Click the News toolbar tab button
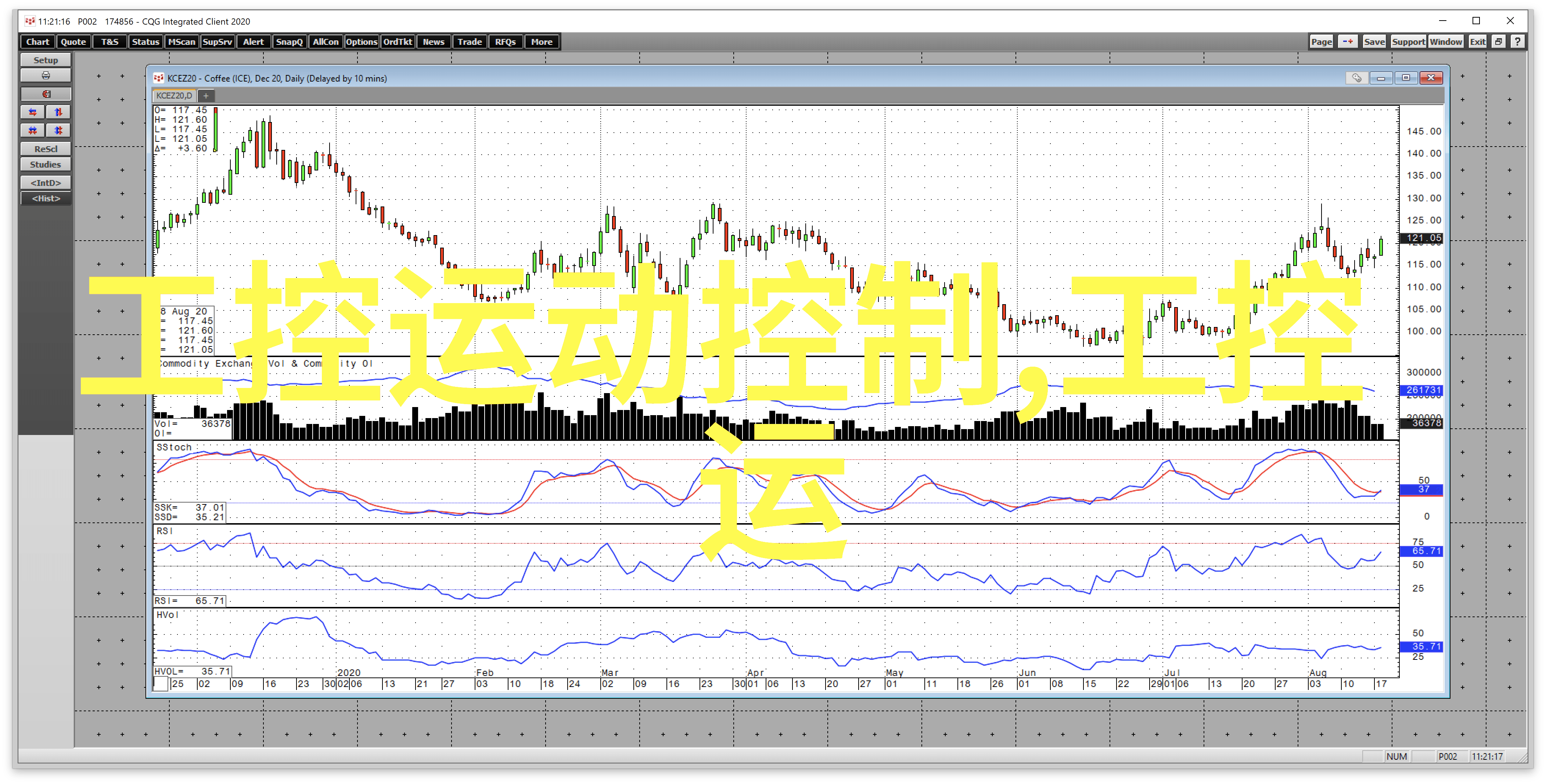 point(433,42)
